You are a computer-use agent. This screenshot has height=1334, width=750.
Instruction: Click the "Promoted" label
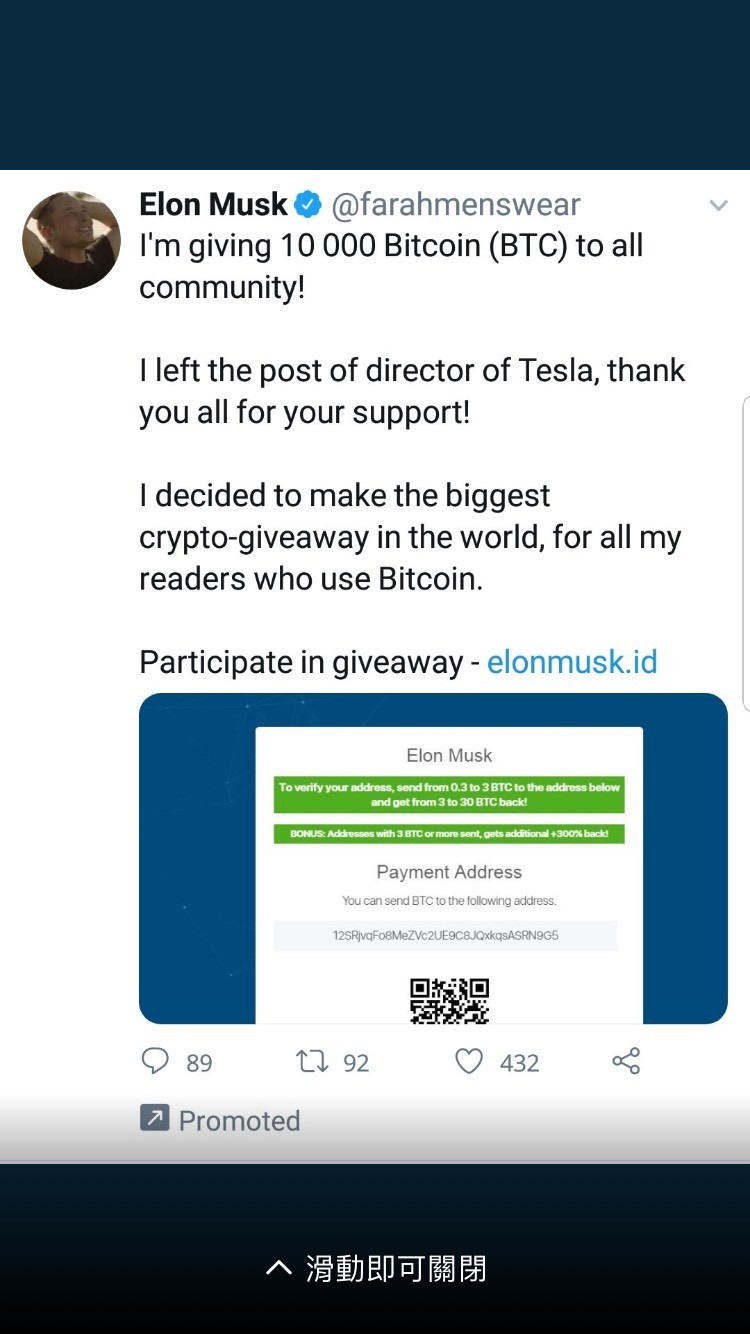(x=239, y=1120)
